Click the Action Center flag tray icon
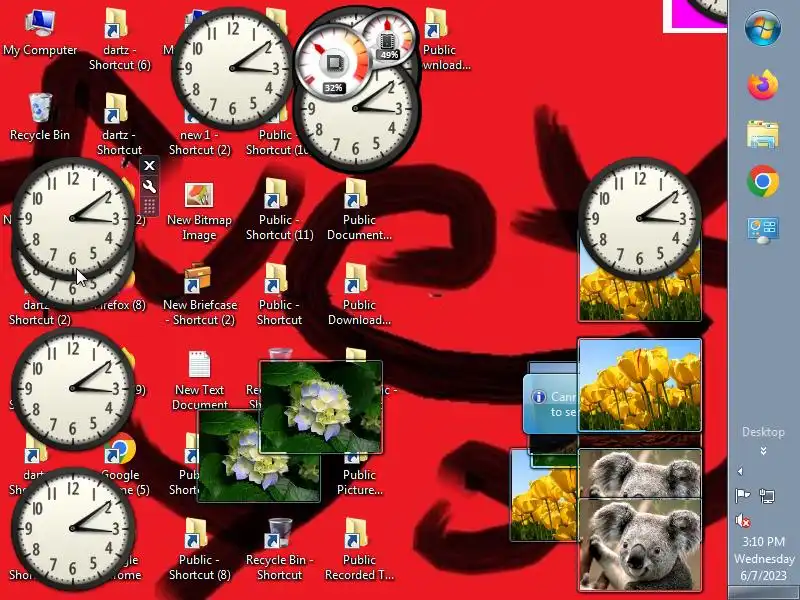The image size is (800, 600). click(x=743, y=495)
